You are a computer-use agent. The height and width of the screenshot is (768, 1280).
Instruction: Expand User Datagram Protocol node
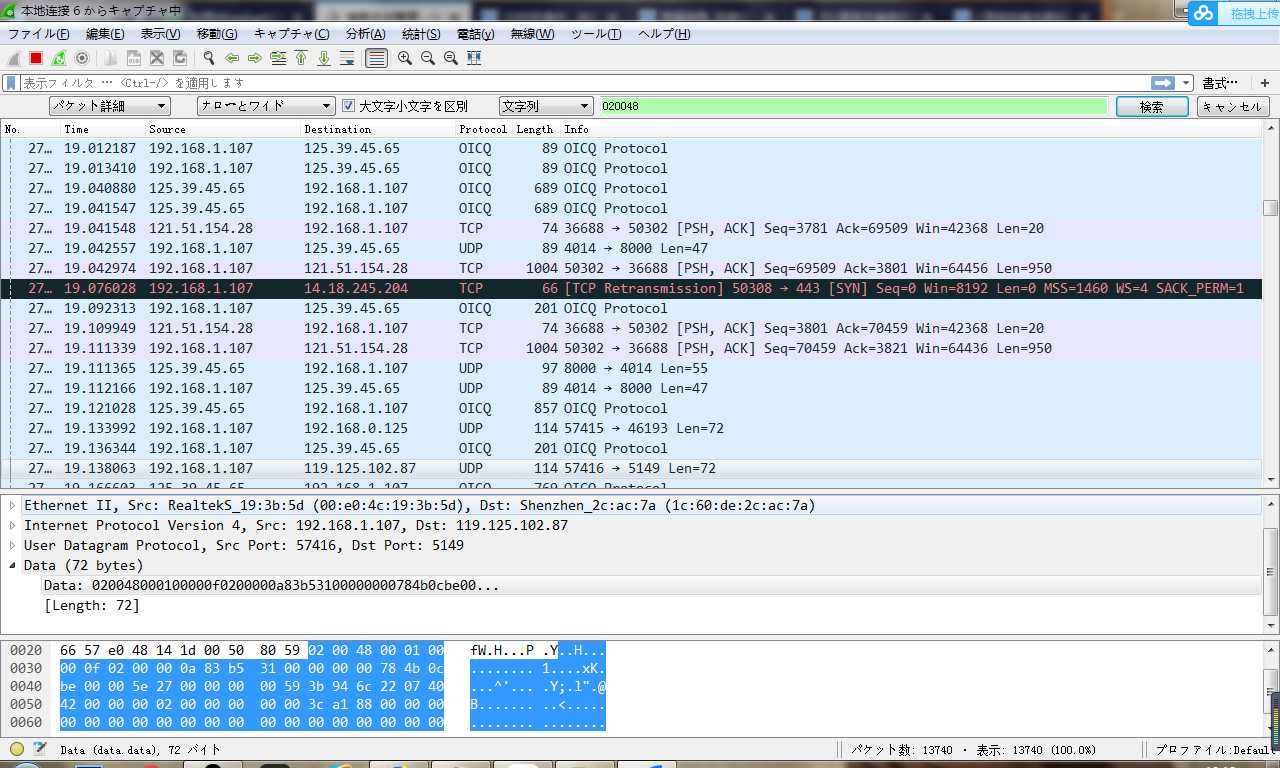click(13, 546)
